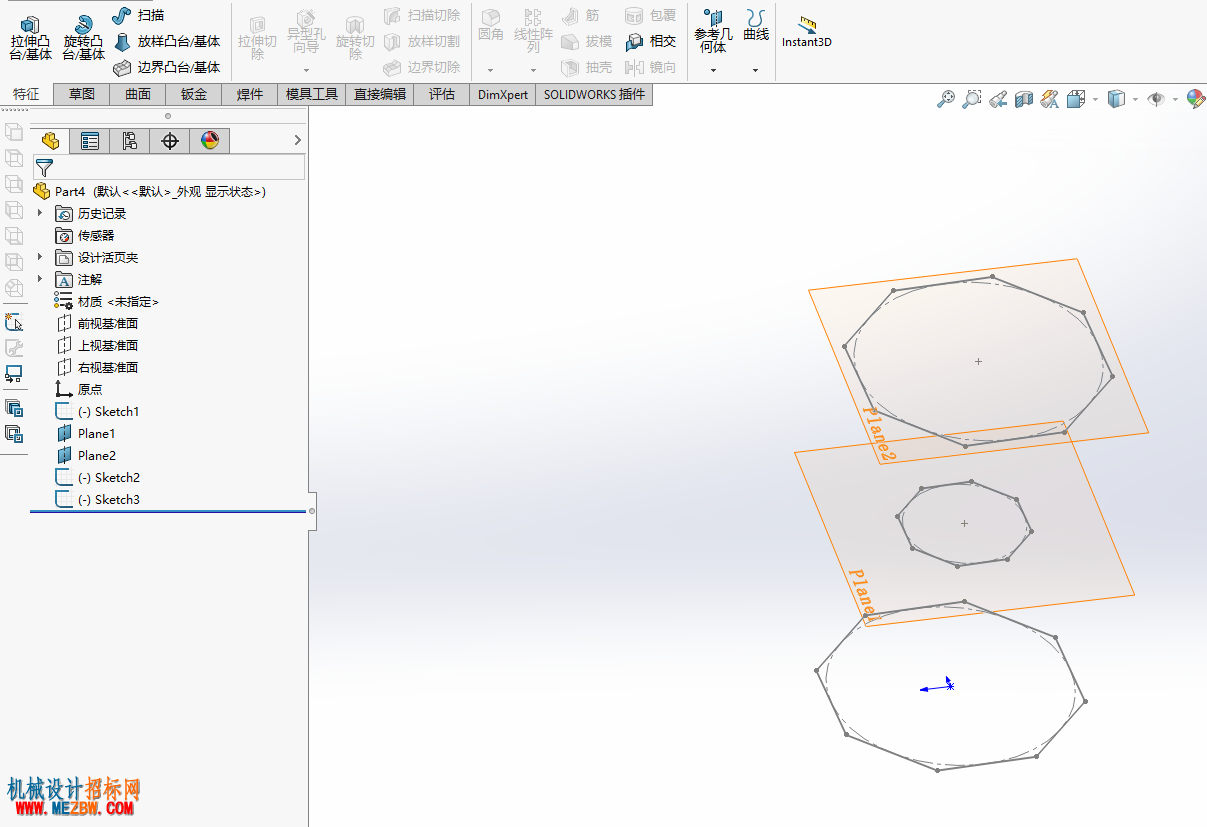
Task: Expand the Fillet (圆角) dropdown arrow
Action: 490,70
